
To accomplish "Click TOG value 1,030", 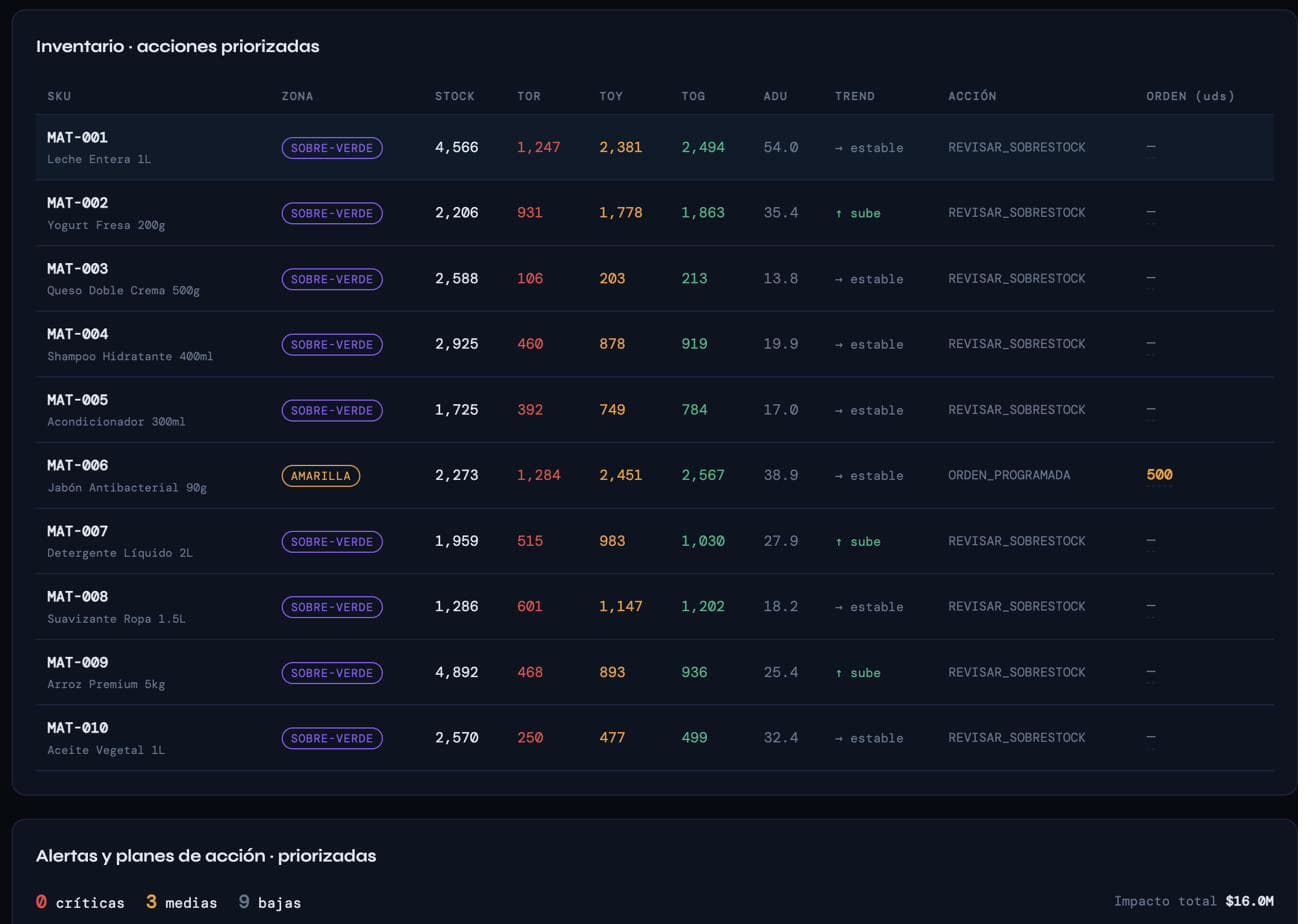I will click(x=703, y=541).
